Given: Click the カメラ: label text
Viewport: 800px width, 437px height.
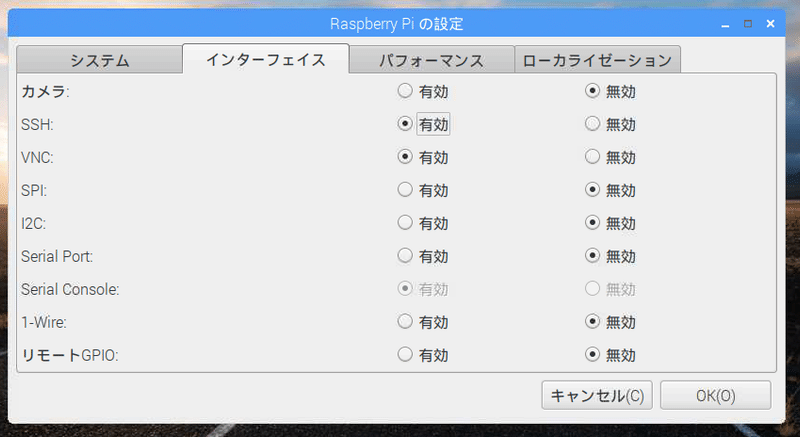Looking at the screenshot, I should 45,92.
